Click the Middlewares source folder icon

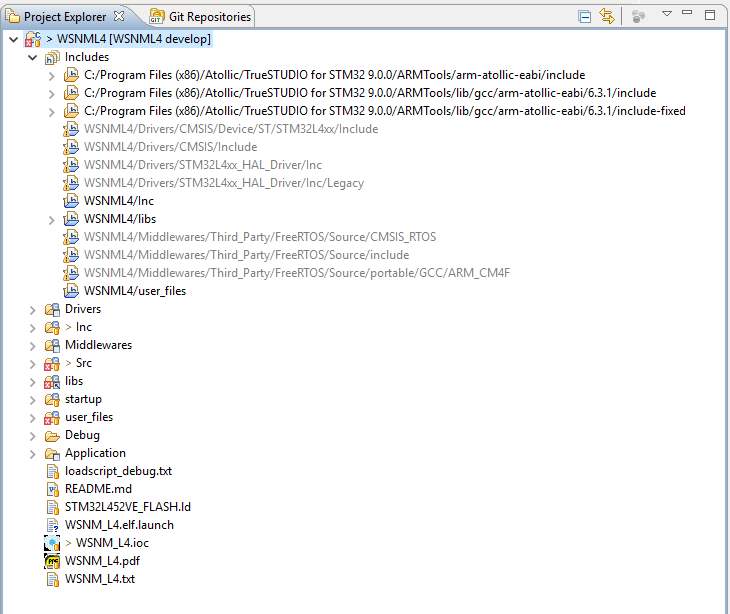pos(52,345)
